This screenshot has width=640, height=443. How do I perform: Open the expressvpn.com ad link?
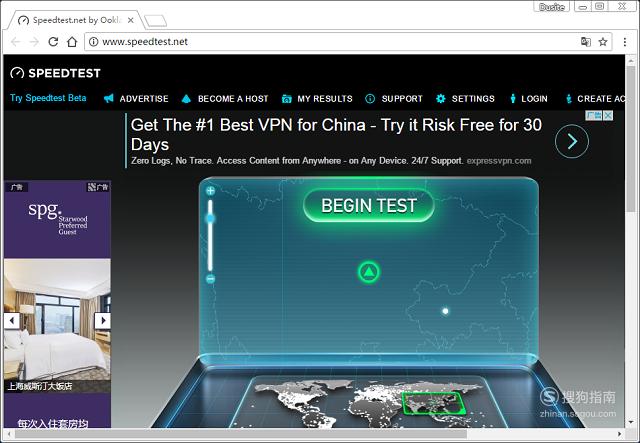tap(499, 161)
